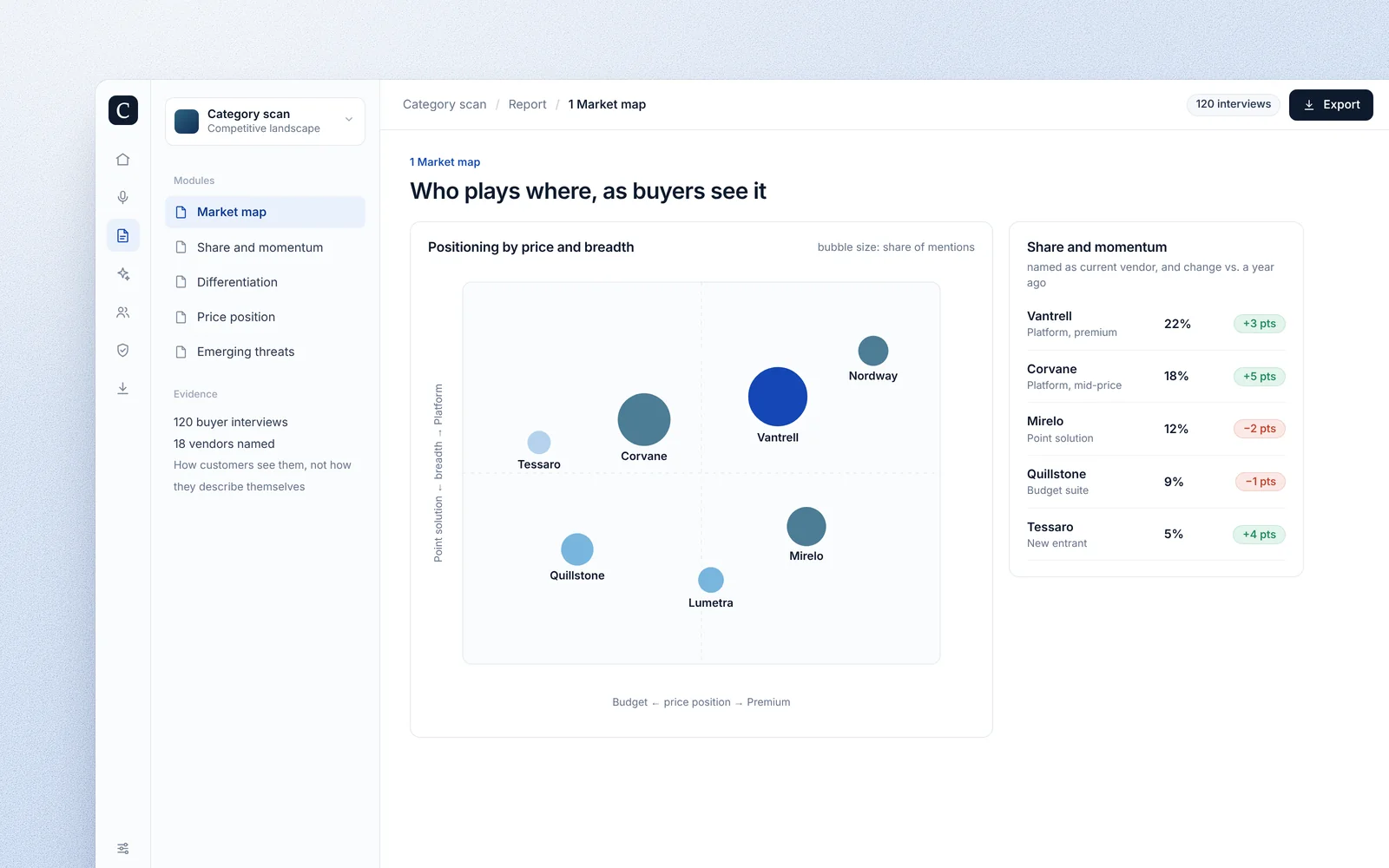1389x868 pixels.
Task: Click the Budget price position Premium axis label
Action: 701,702
